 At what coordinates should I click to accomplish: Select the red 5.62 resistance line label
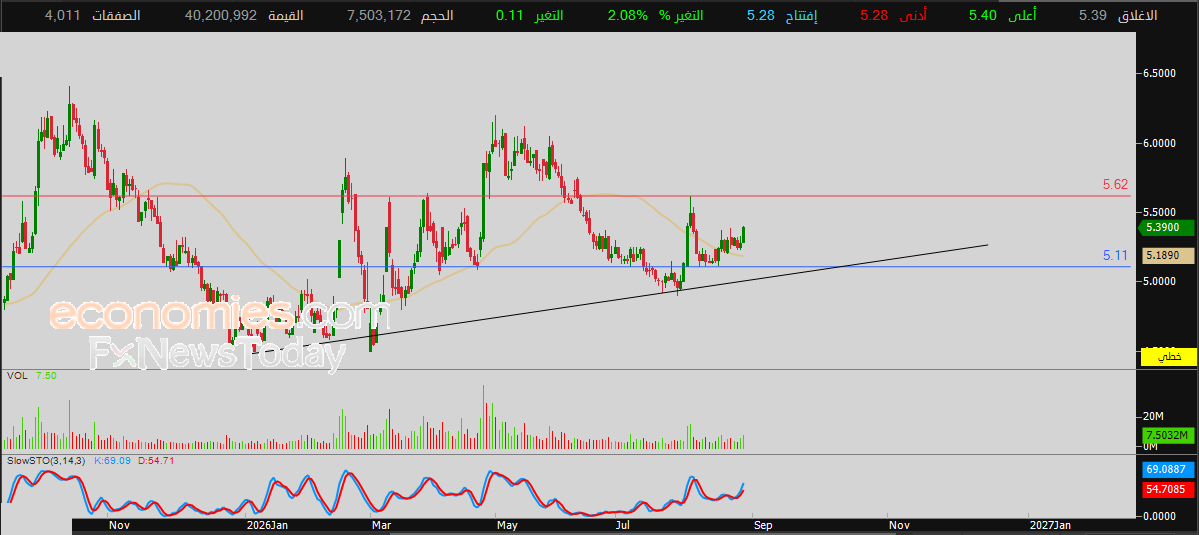pyautogui.click(x=1115, y=184)
